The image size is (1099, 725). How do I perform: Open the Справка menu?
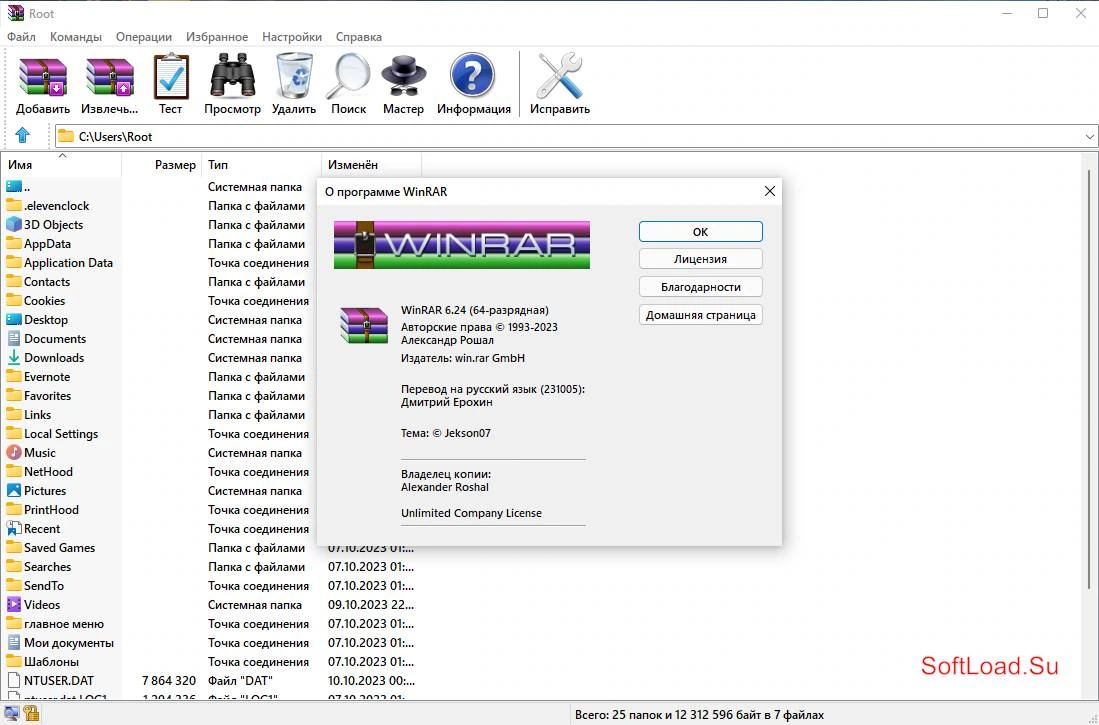coord(358,36)
